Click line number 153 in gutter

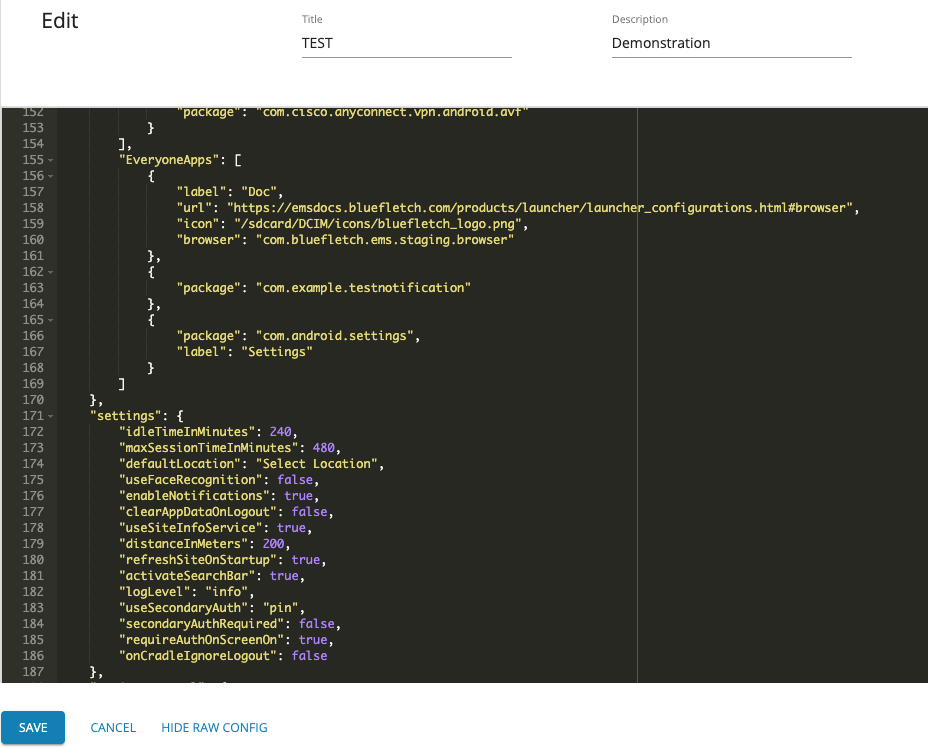33,128
